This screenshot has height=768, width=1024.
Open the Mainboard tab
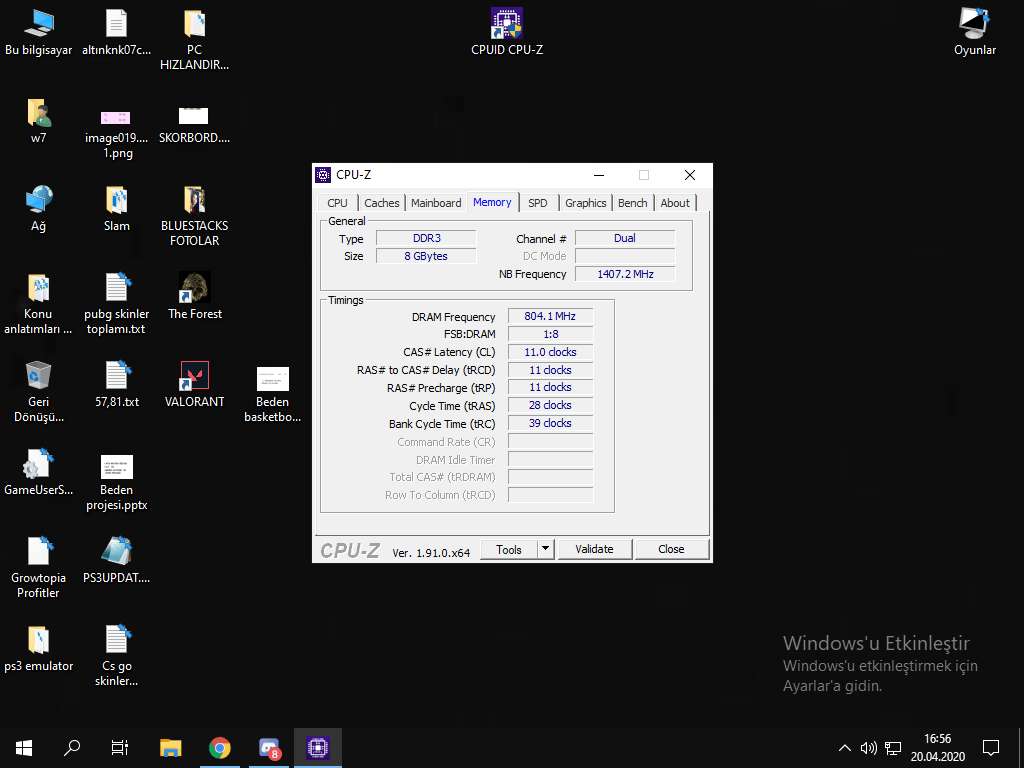point(436,203)
